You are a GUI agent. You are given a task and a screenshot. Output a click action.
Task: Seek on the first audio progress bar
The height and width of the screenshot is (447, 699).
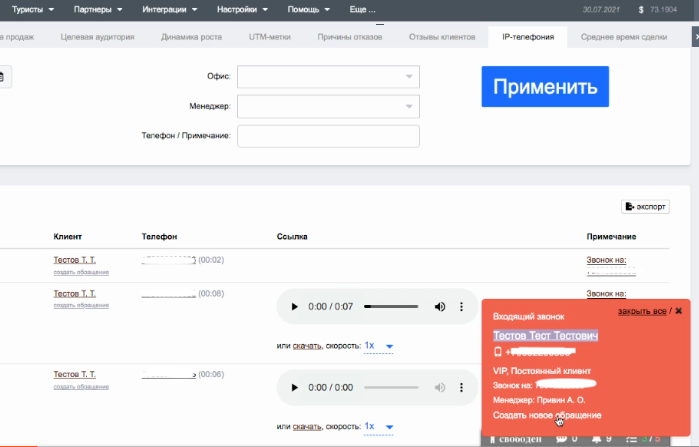pyautogui.click(x=390, y=306)
